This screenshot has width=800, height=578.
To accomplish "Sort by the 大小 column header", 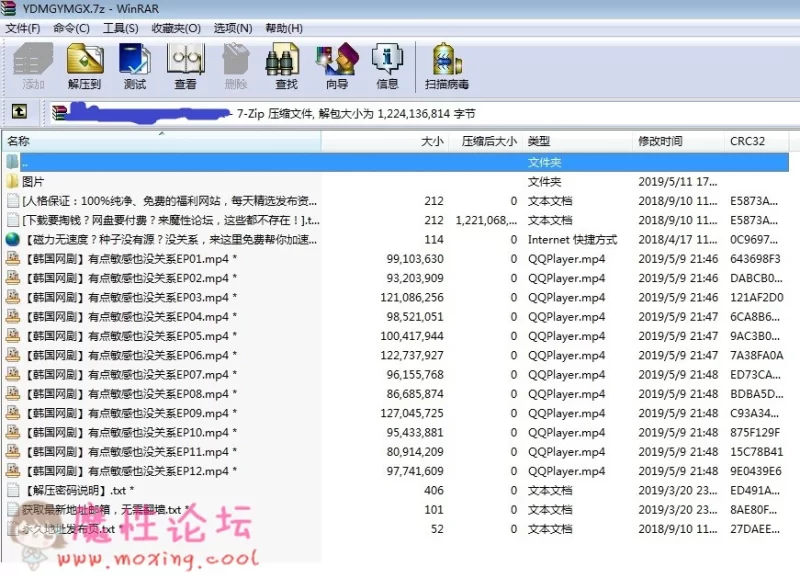I will (x=385, y=141).
